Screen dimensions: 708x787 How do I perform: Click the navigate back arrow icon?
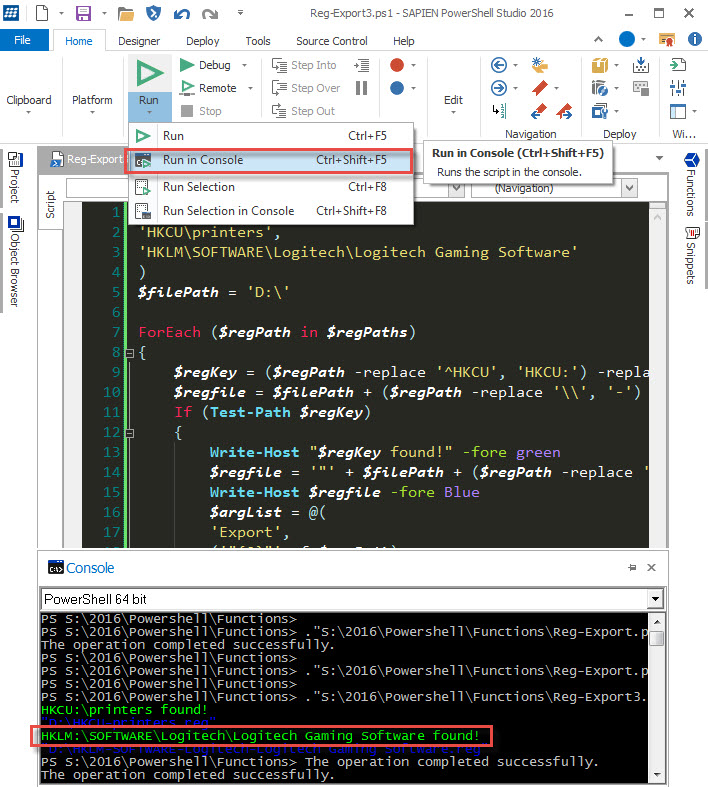pyautogui.click(x=498, y=65)
